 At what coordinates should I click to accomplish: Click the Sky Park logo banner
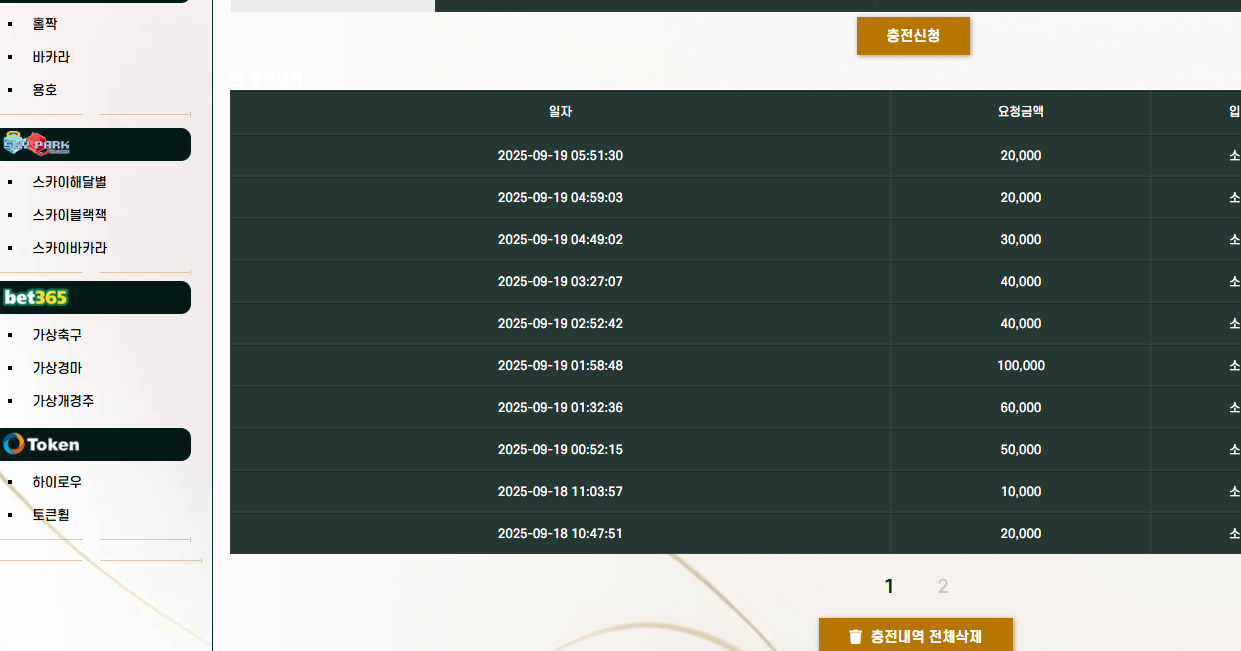pos(94,145)
